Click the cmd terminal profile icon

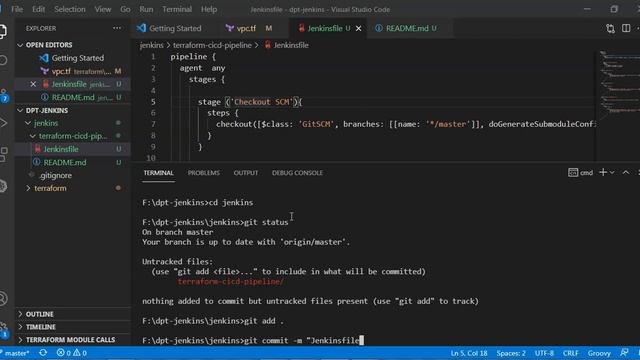click(x=573, y=173)
